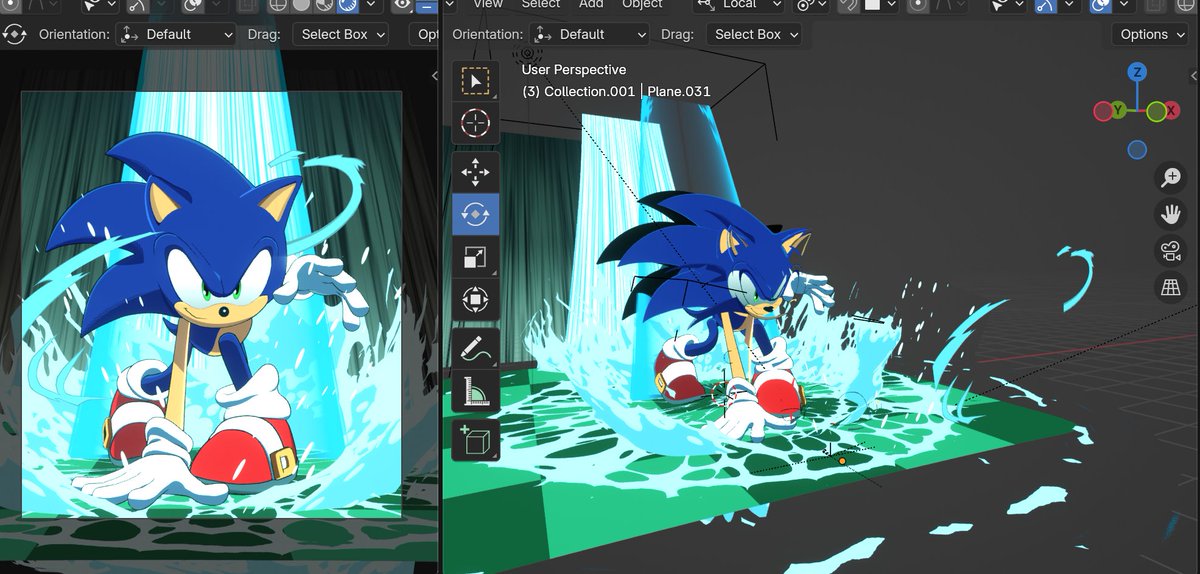The width and height of the screenshot is (1200, 574).
Task: Toggle overlays in the left viewport header
Action: click(193, 4)
